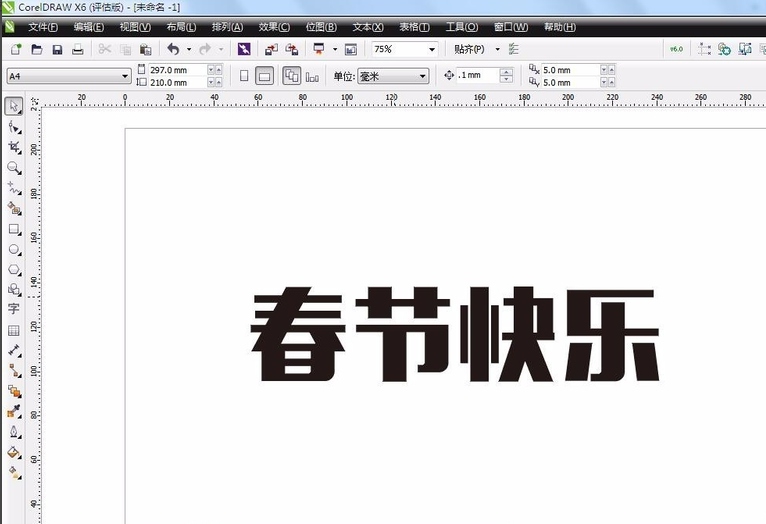Switch page to landscape orientation
The height and width of the screenshot is (524, 766).
coord(264,76)
